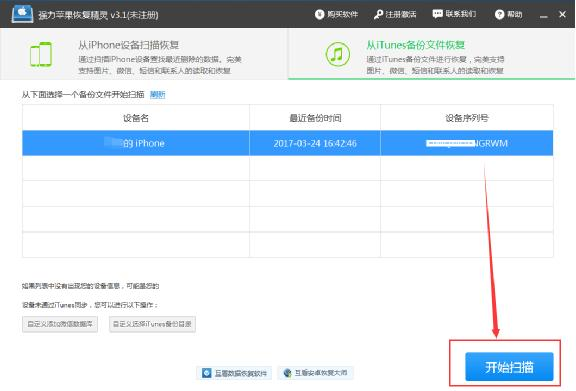
Task: Open 互盾安卓恢复大师 link
Action: [316, 373]
